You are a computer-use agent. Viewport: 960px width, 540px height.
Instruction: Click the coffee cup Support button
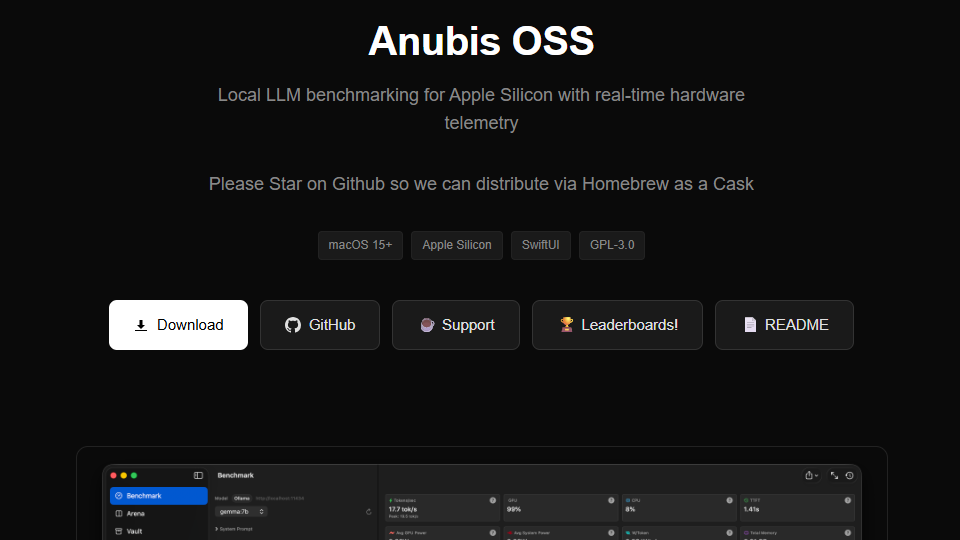456,325
